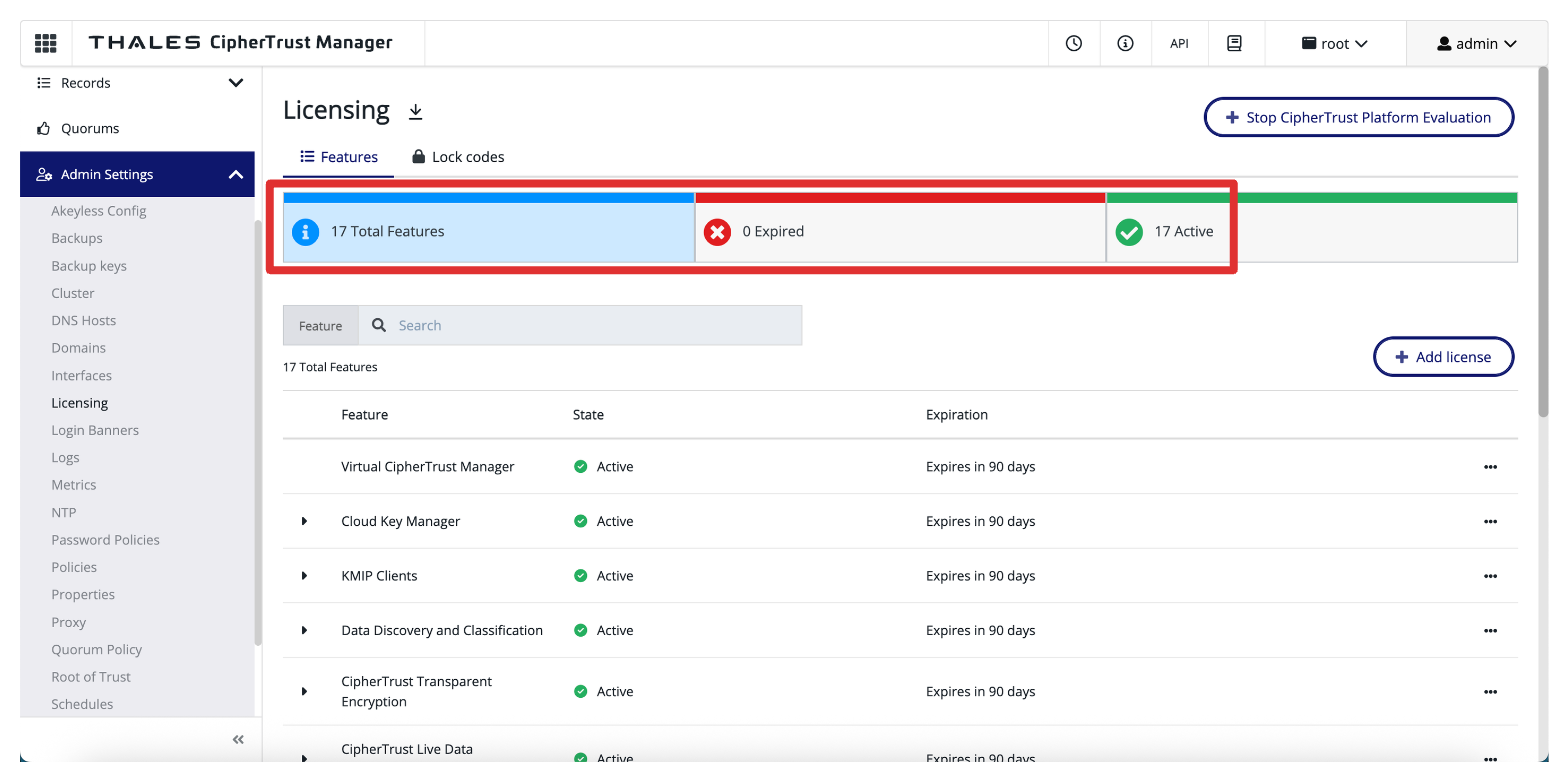This screenshot has width=1568, height=782.
Task: Select Backup keys in the sidebar
Action: pos(89,266)
